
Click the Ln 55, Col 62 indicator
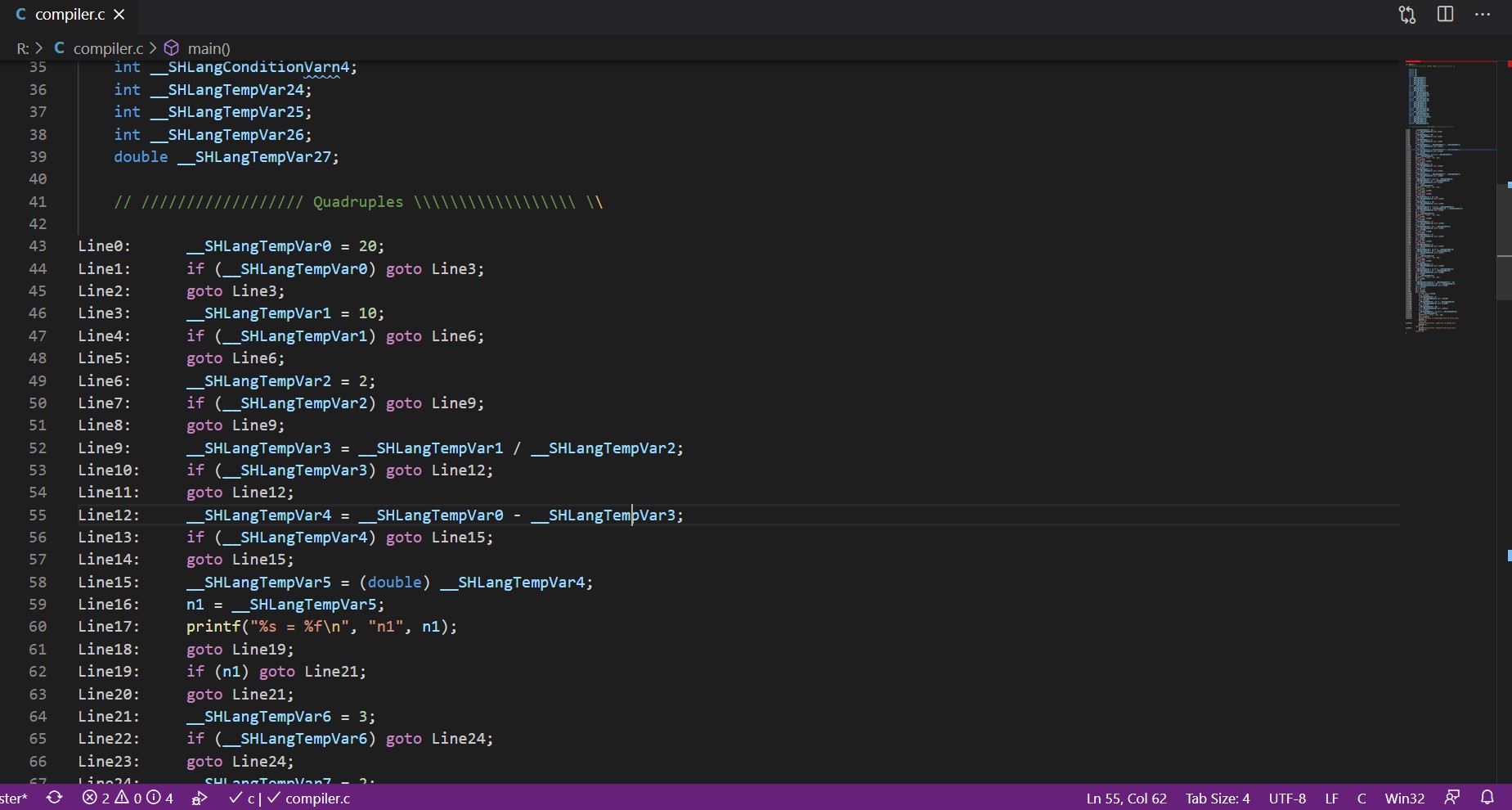click(1126, 798)
